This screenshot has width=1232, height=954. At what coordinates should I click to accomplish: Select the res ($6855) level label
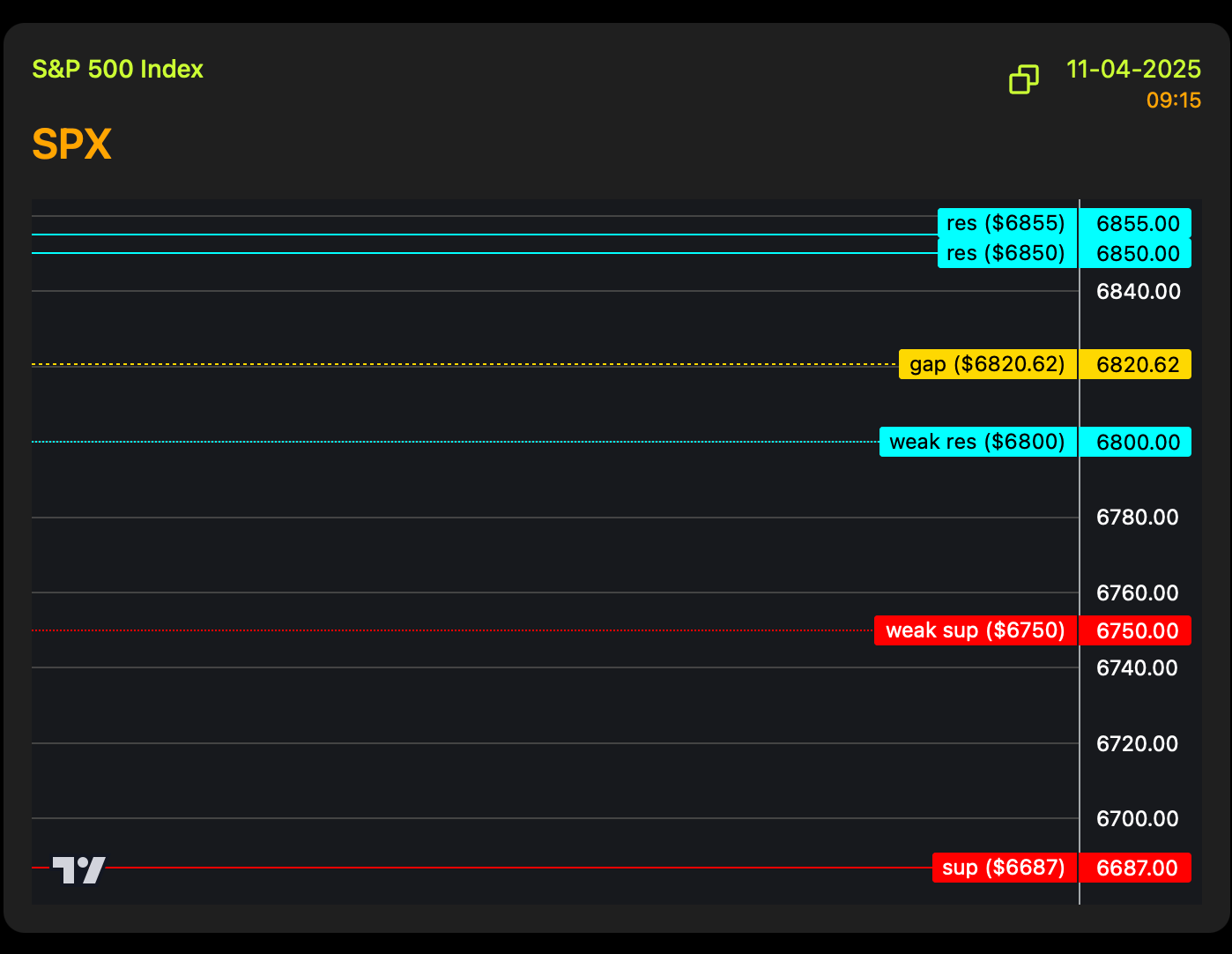pos(1006,223)
